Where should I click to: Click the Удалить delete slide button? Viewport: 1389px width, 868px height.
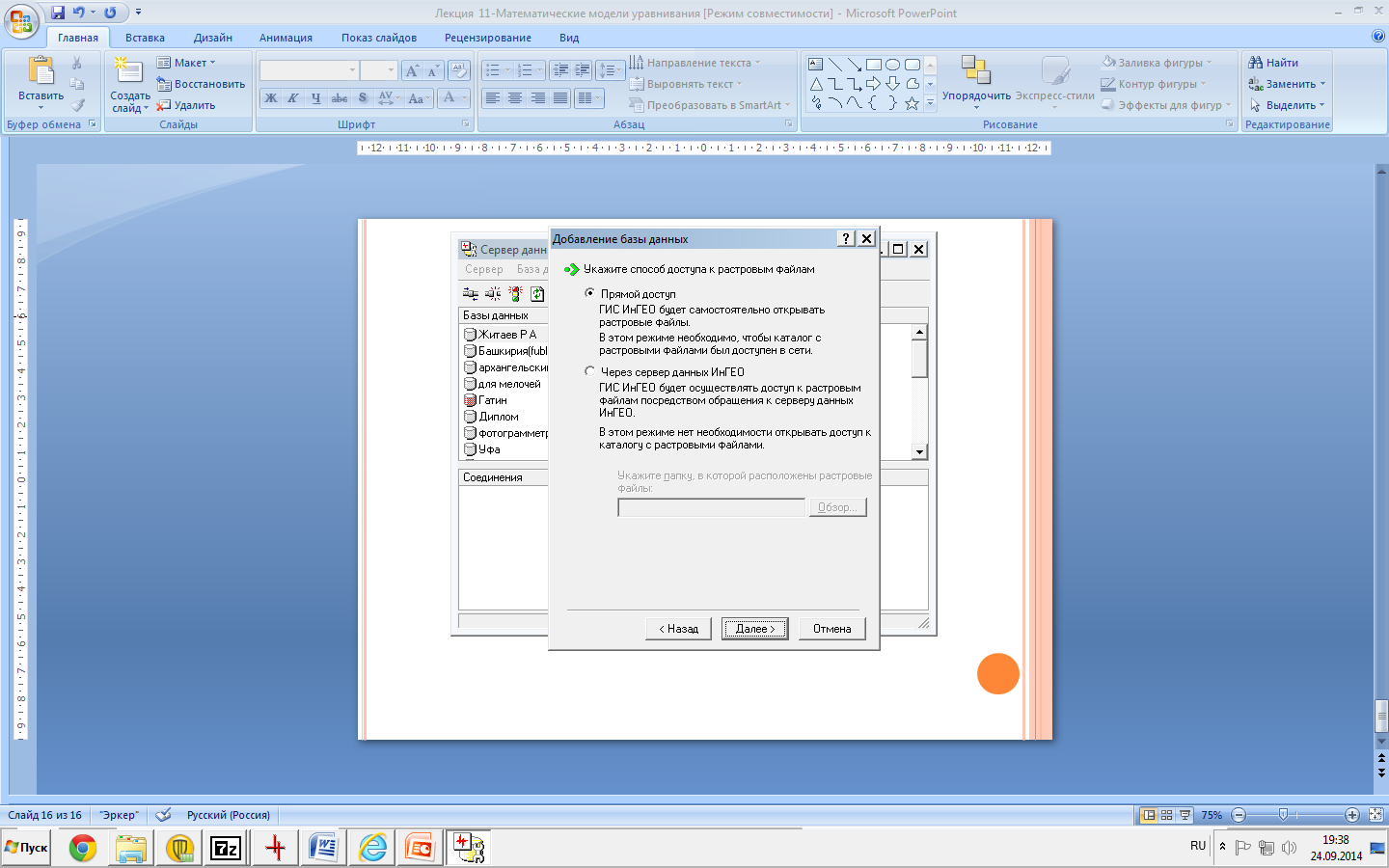point(186,105)
